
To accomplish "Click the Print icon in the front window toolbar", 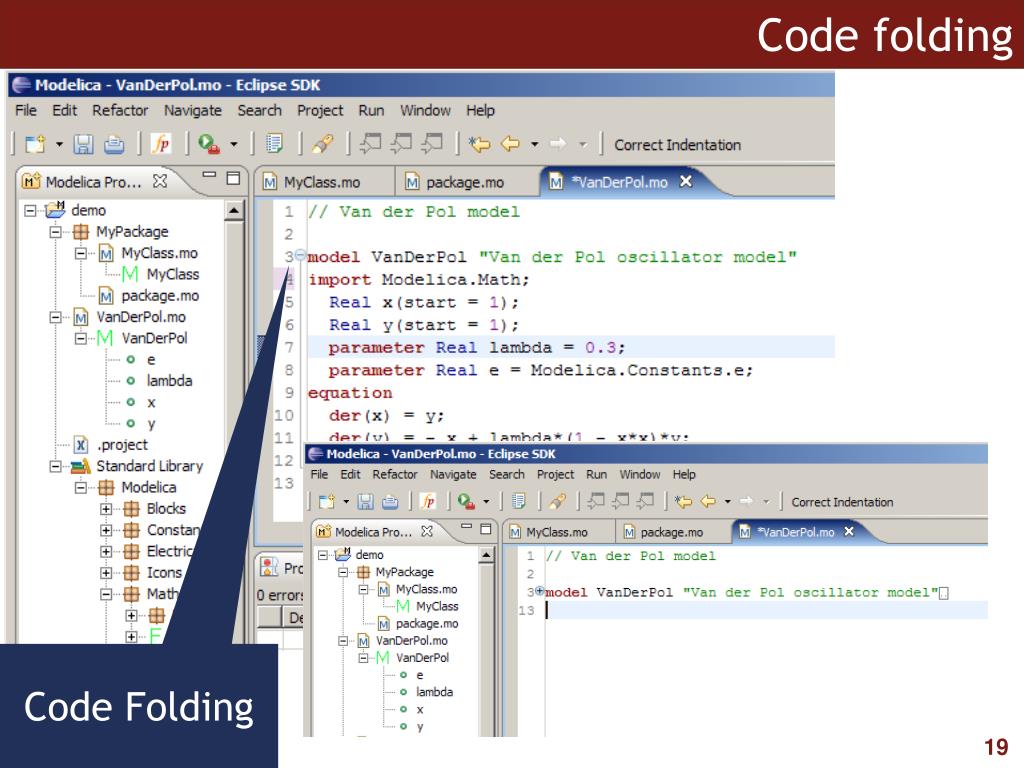I will 390,502.
